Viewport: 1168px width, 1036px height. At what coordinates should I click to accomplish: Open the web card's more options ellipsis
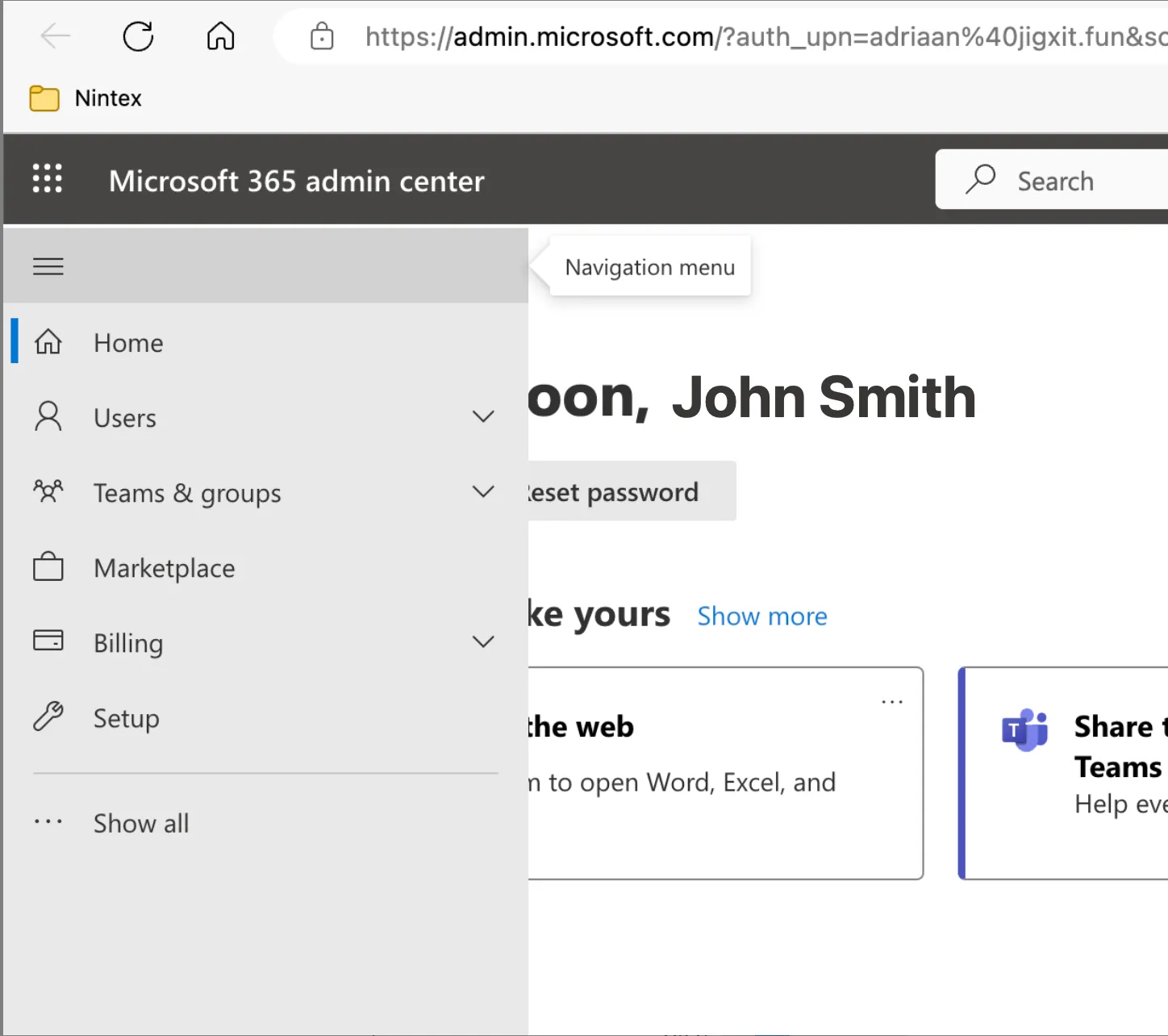click(x=892, y=702)
